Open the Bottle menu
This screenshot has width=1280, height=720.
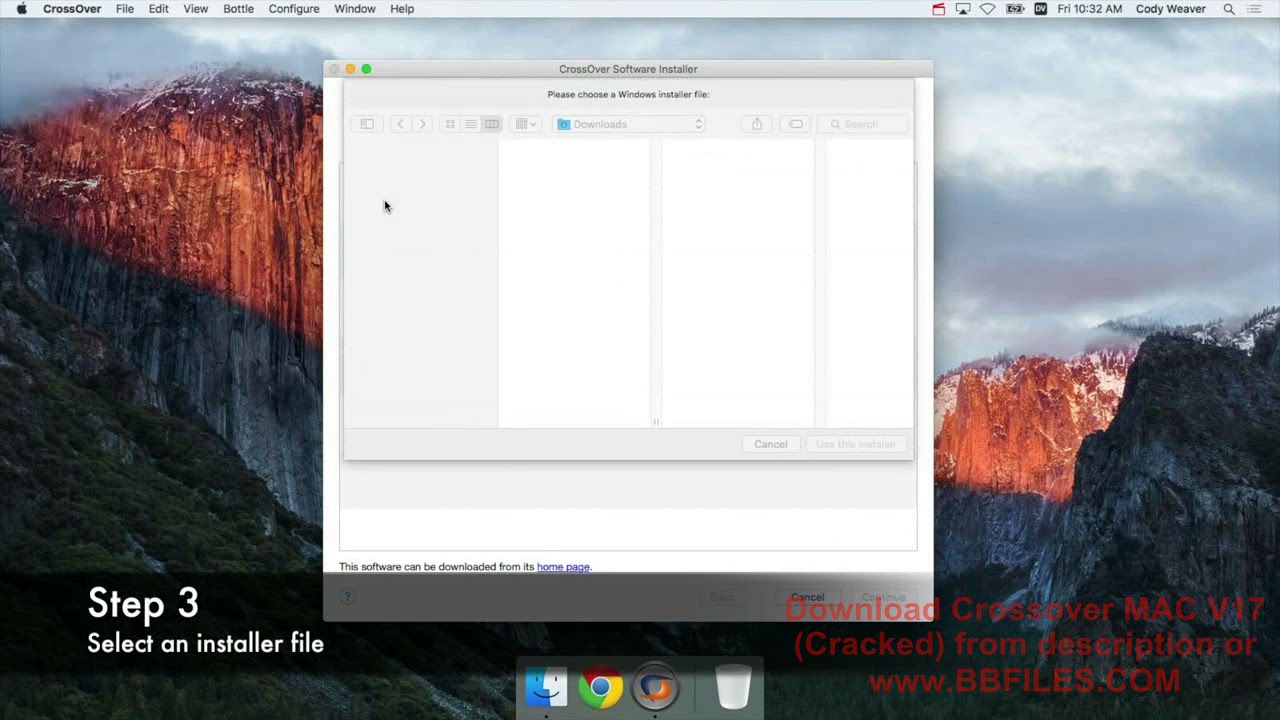pyautogui.click(x=238, y=9)
